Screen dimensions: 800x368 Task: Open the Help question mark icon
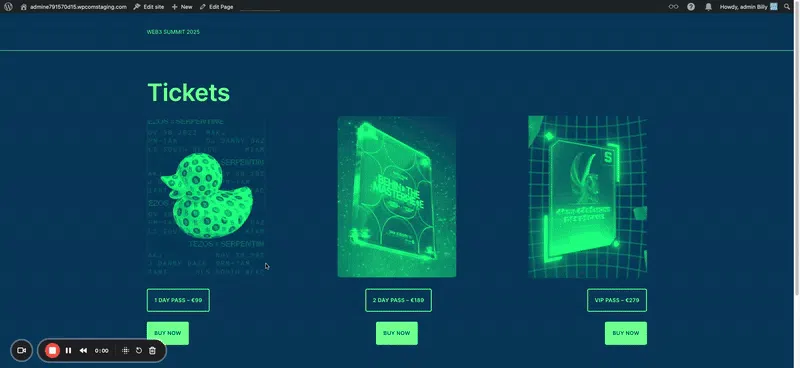coord(691,7)
